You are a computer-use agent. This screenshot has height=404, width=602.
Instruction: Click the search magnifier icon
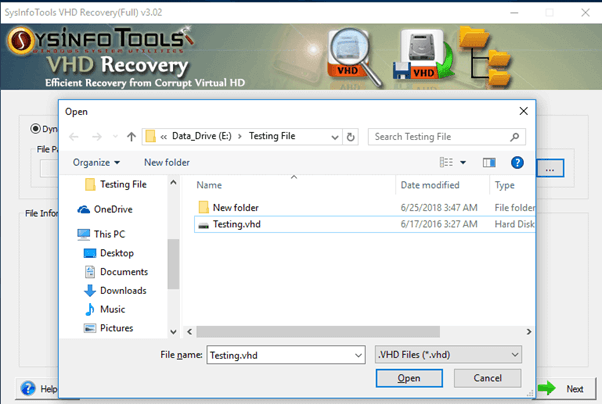coord(514,137)
